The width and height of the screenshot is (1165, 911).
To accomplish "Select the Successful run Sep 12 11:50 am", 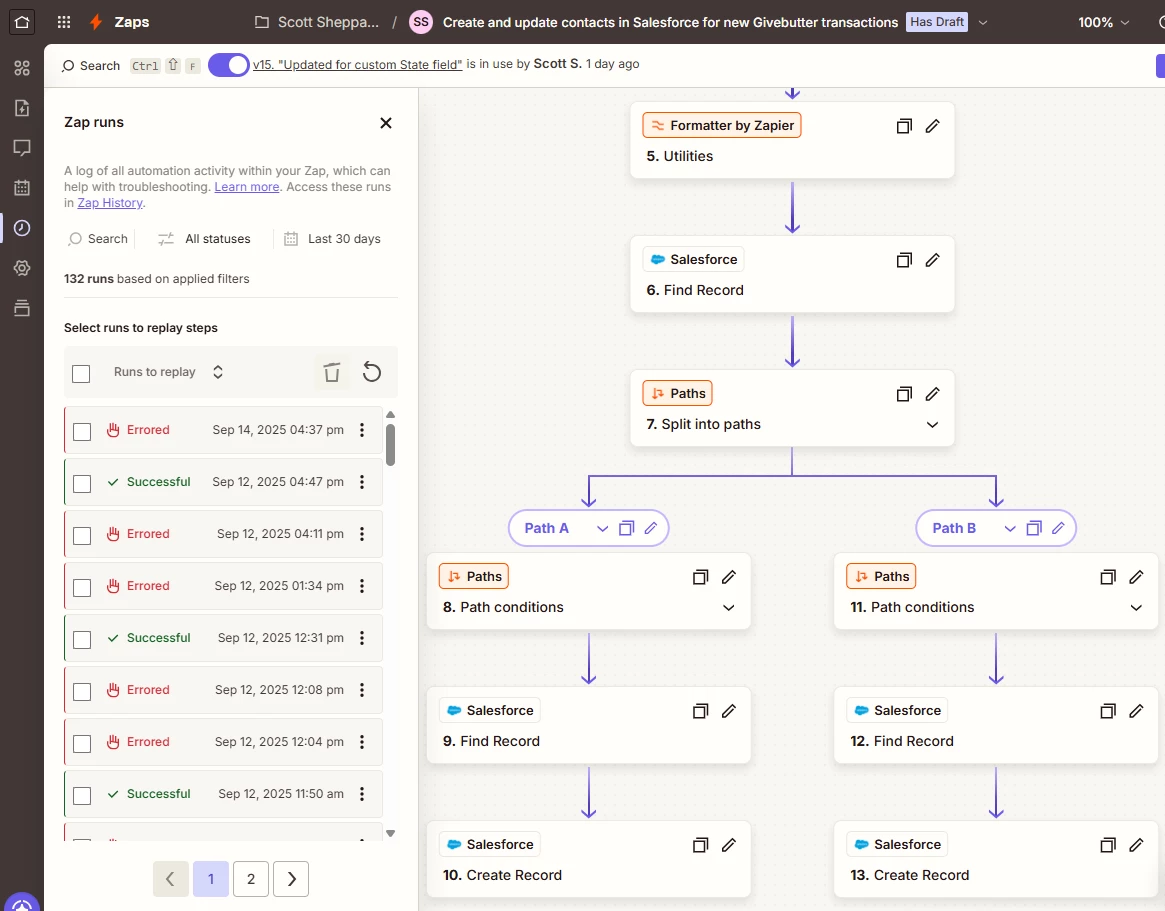I will [x=82, y=796].
